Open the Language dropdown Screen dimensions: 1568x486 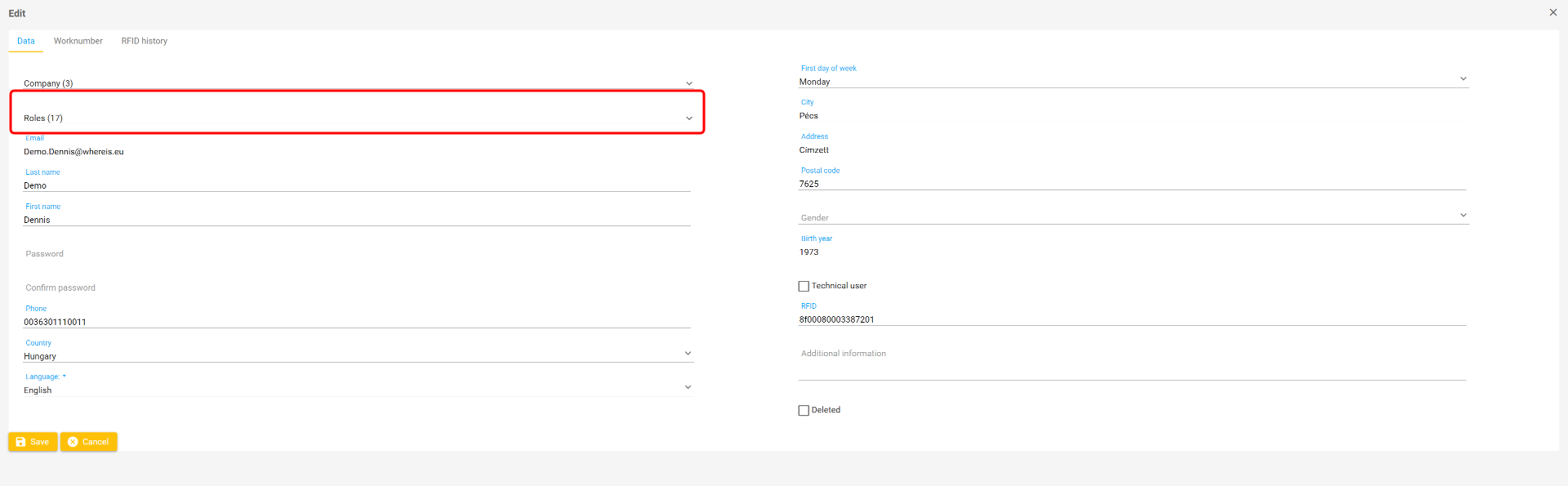[688, 387]
